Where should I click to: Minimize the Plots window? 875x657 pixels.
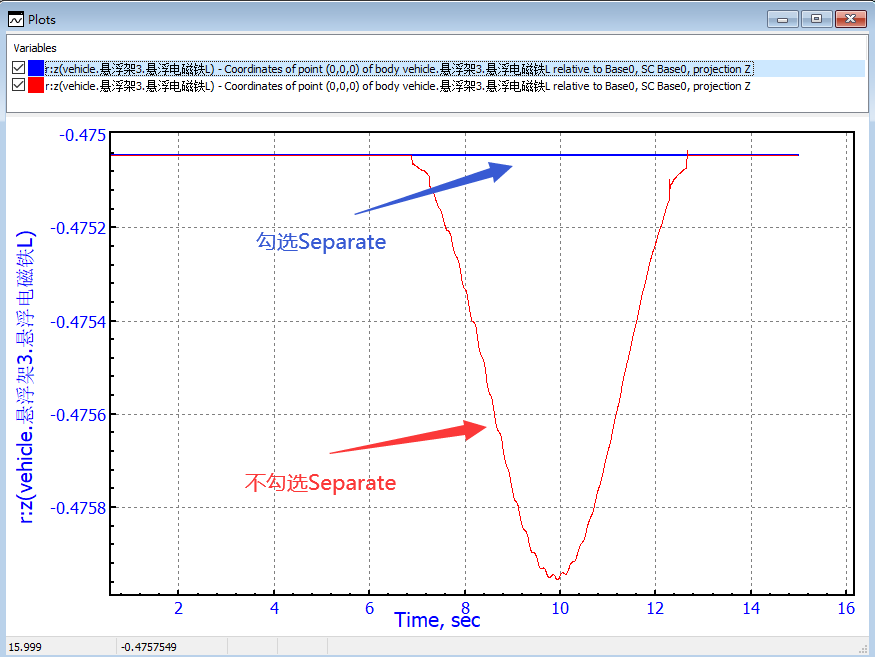point(782,20)
